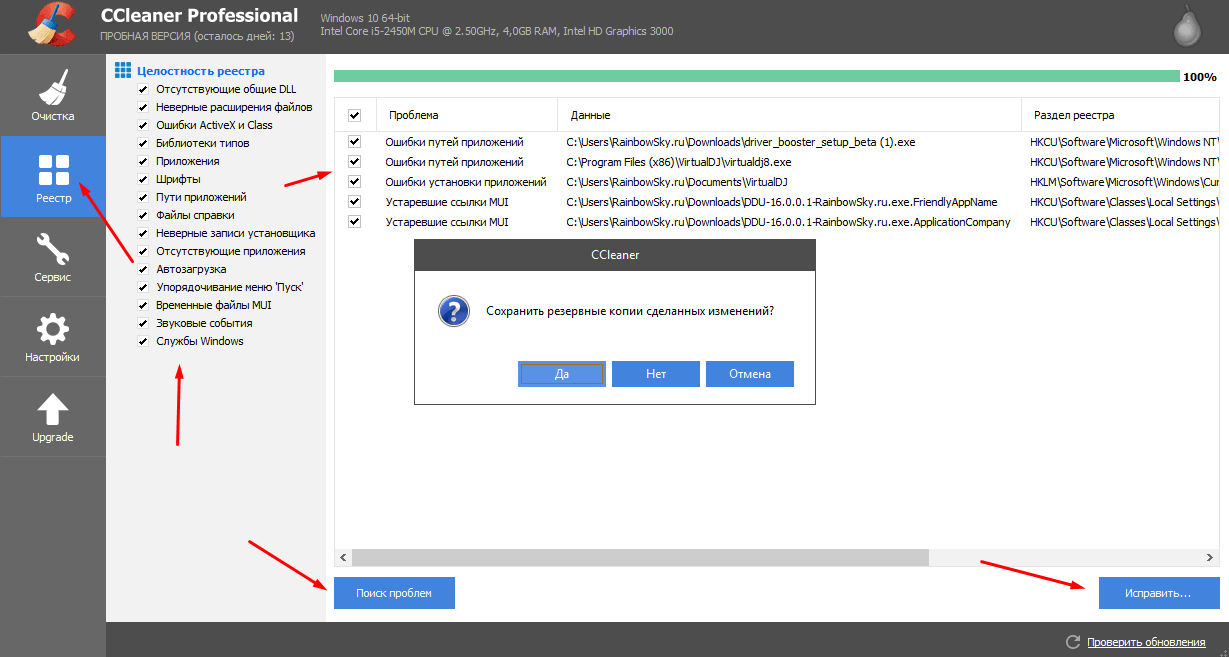Viewport: 1229px width, 657px height.
Task: Click the horizontal scrollbar thumb
Action: (640, 557)
